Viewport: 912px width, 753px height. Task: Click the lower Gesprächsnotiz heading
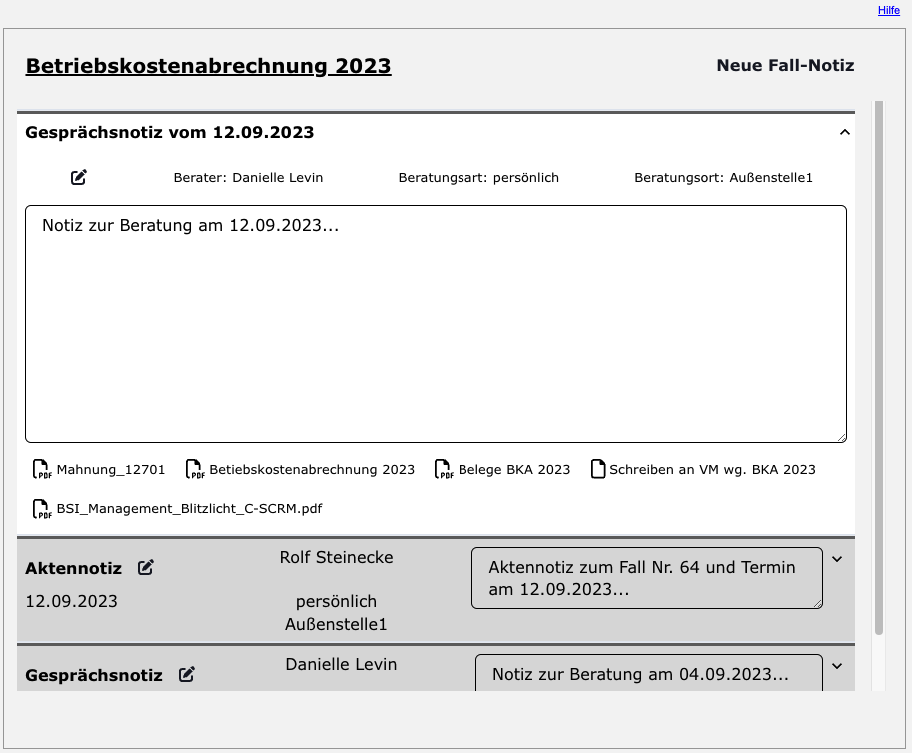(94, 675)
